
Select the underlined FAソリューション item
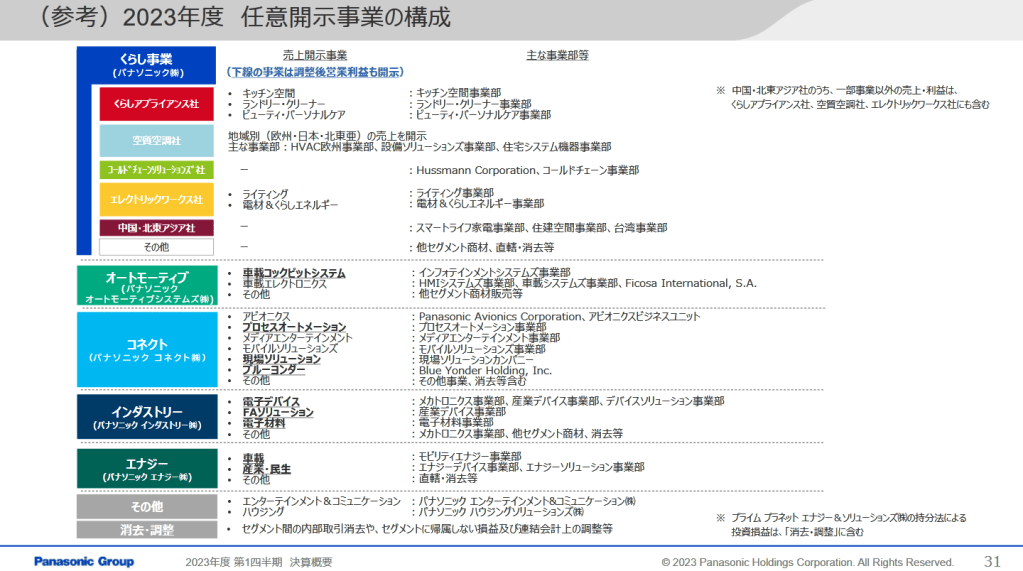click(x=278, y=412)
